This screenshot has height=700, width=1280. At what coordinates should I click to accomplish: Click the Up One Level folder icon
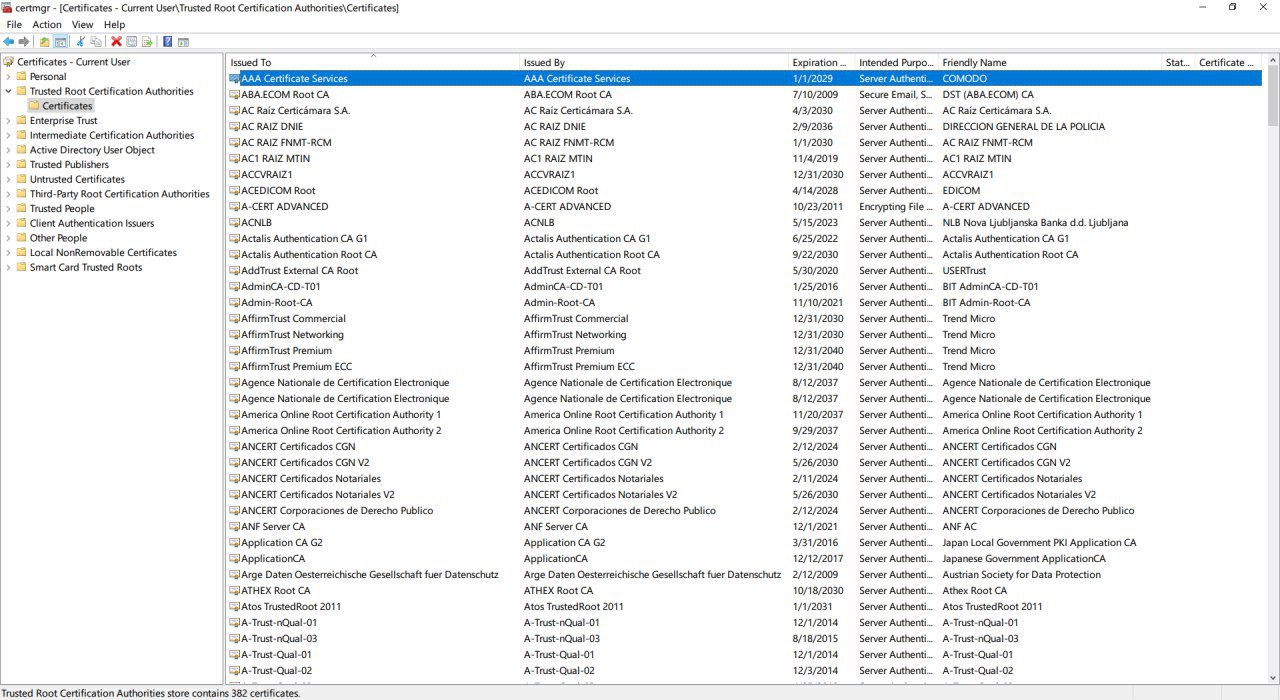44,42
